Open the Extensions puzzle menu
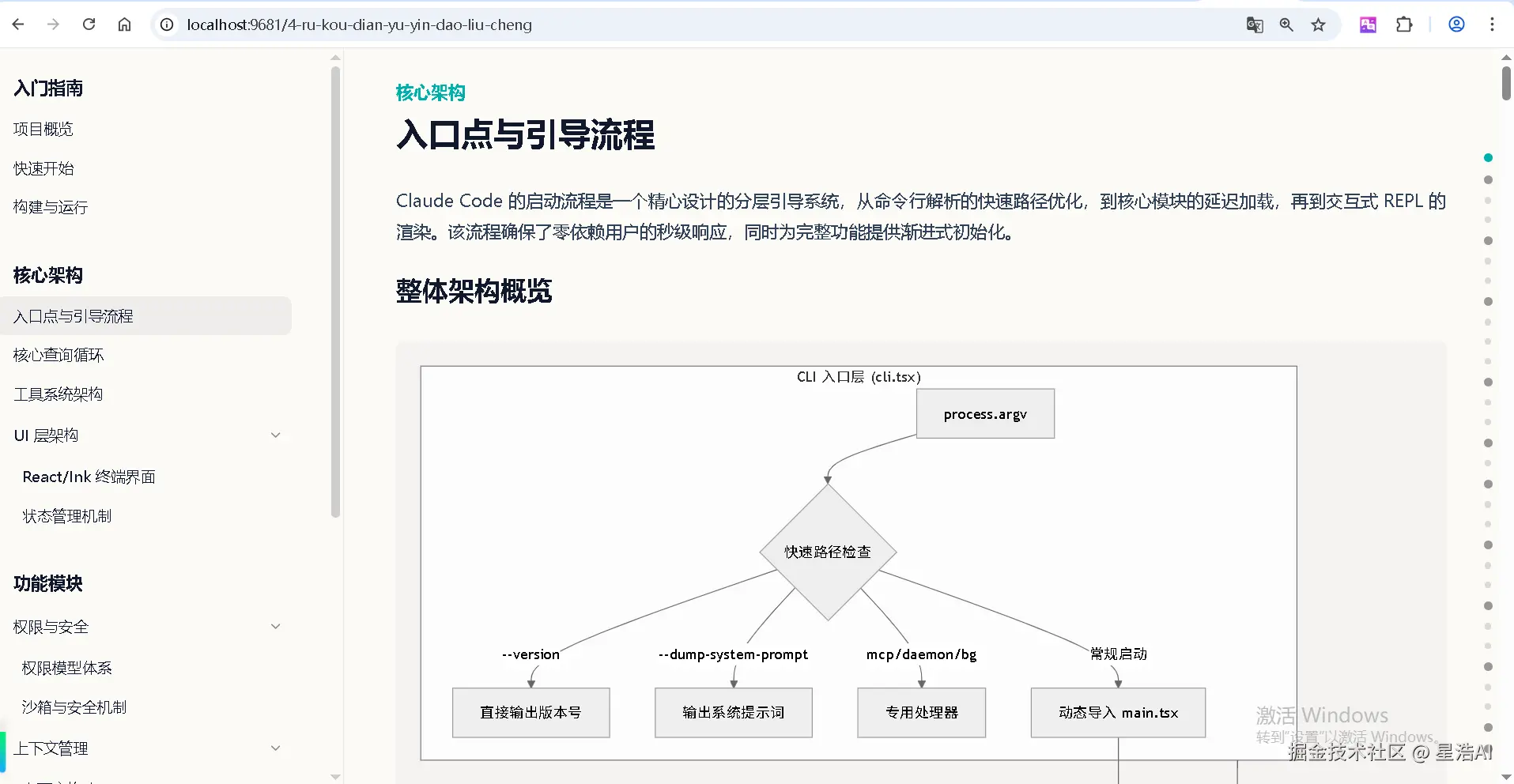The height and width of the screenshot is (784, 1514). pos(1404,24)
